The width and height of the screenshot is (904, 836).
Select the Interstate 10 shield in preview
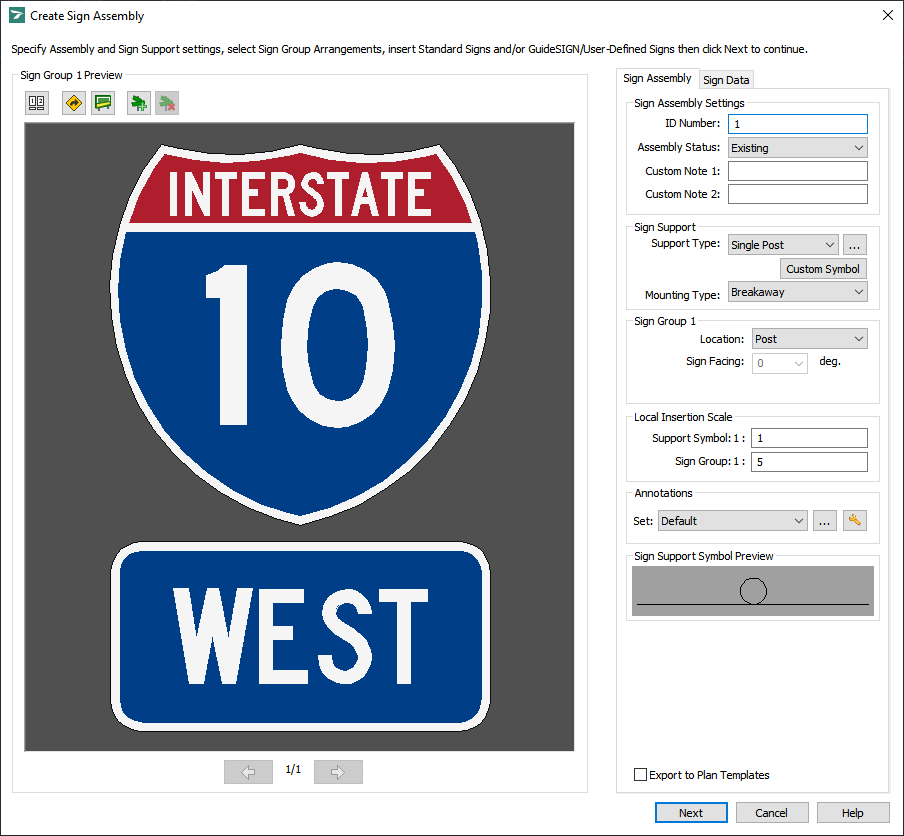coord(300,334)
